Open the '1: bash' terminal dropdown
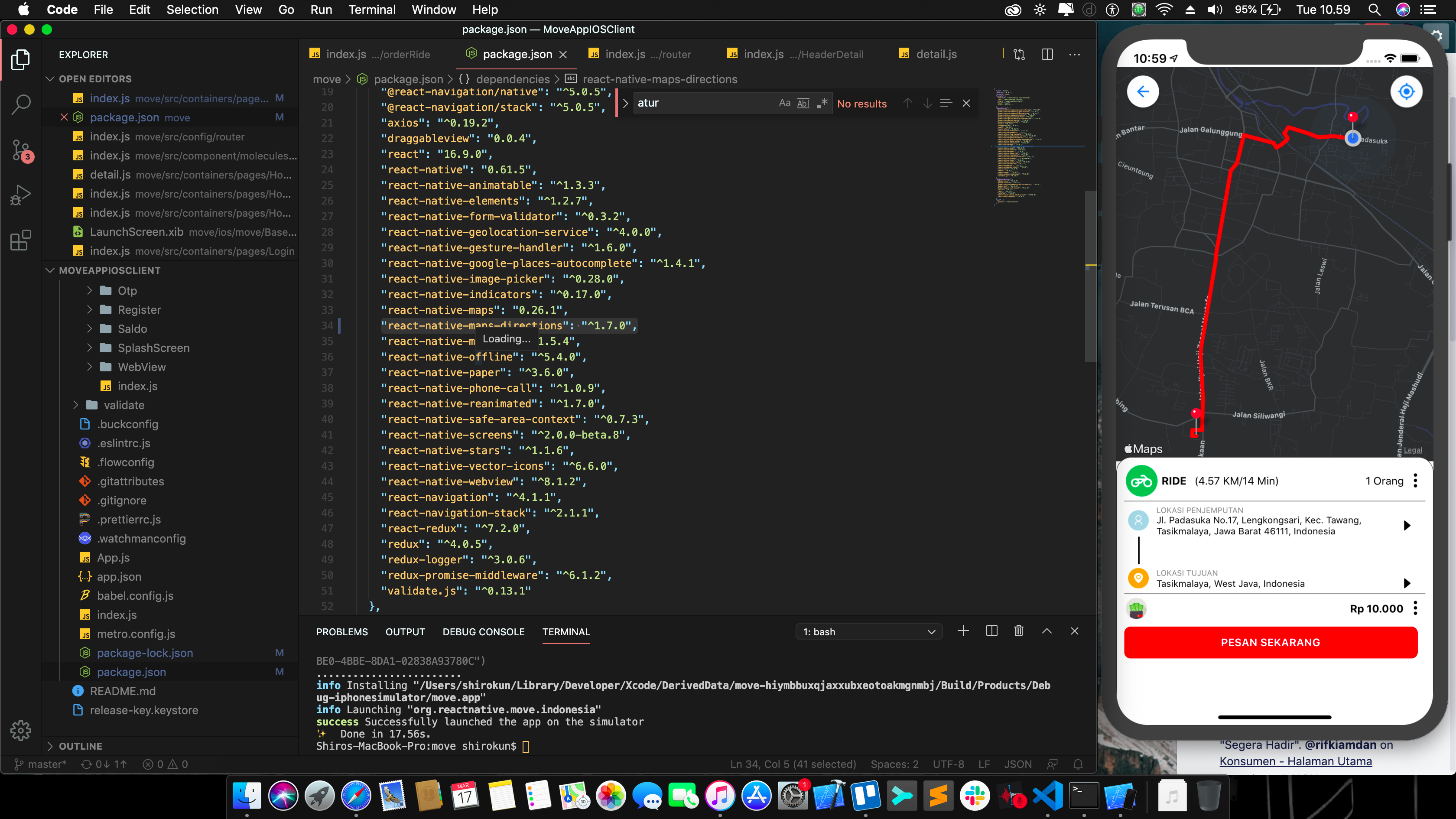Screen dimensions: 1456x819 pos(869,631)
